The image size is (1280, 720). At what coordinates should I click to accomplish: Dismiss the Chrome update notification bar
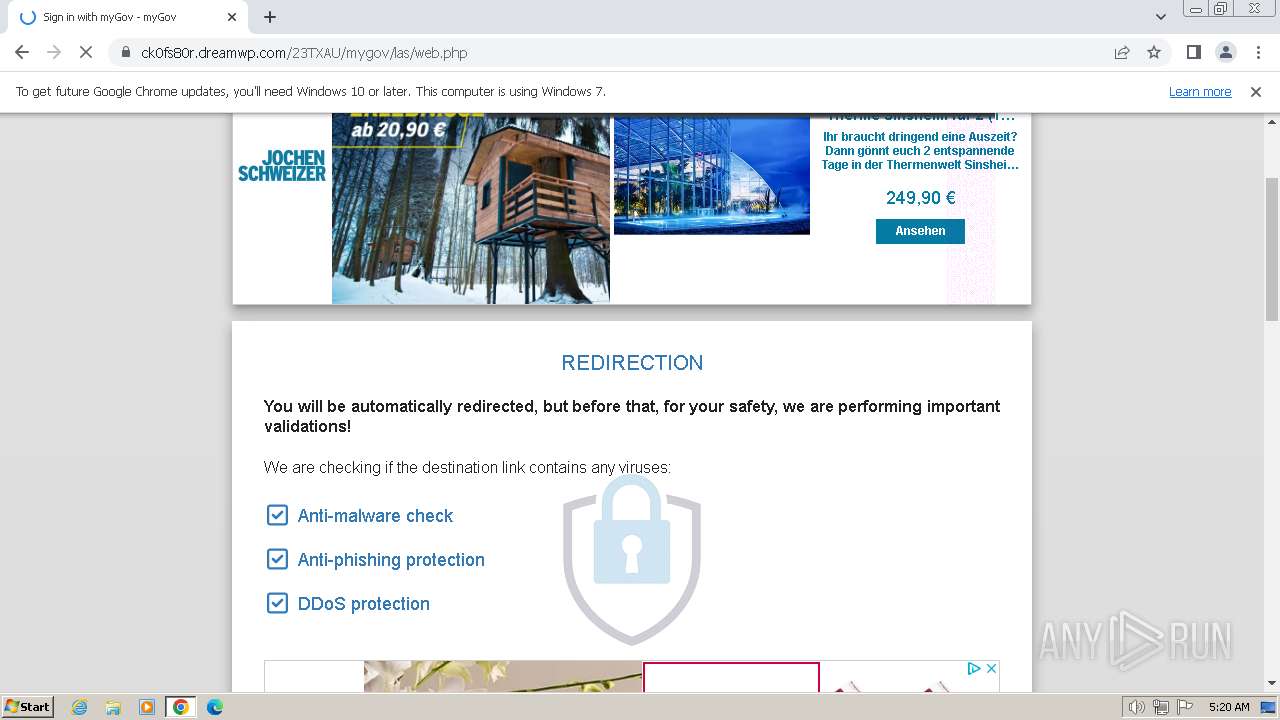point(1256,91)
